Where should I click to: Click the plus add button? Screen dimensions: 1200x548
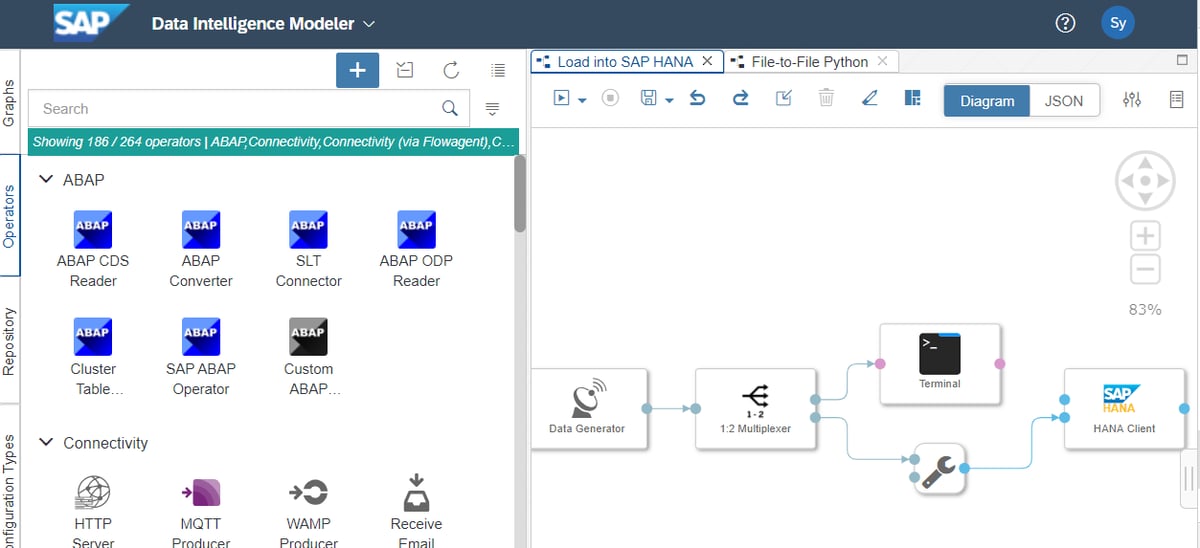[357, 70]
